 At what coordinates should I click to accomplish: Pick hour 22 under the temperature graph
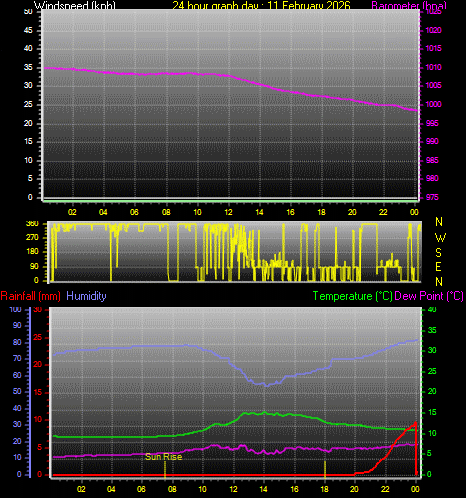tap(385, 489)
